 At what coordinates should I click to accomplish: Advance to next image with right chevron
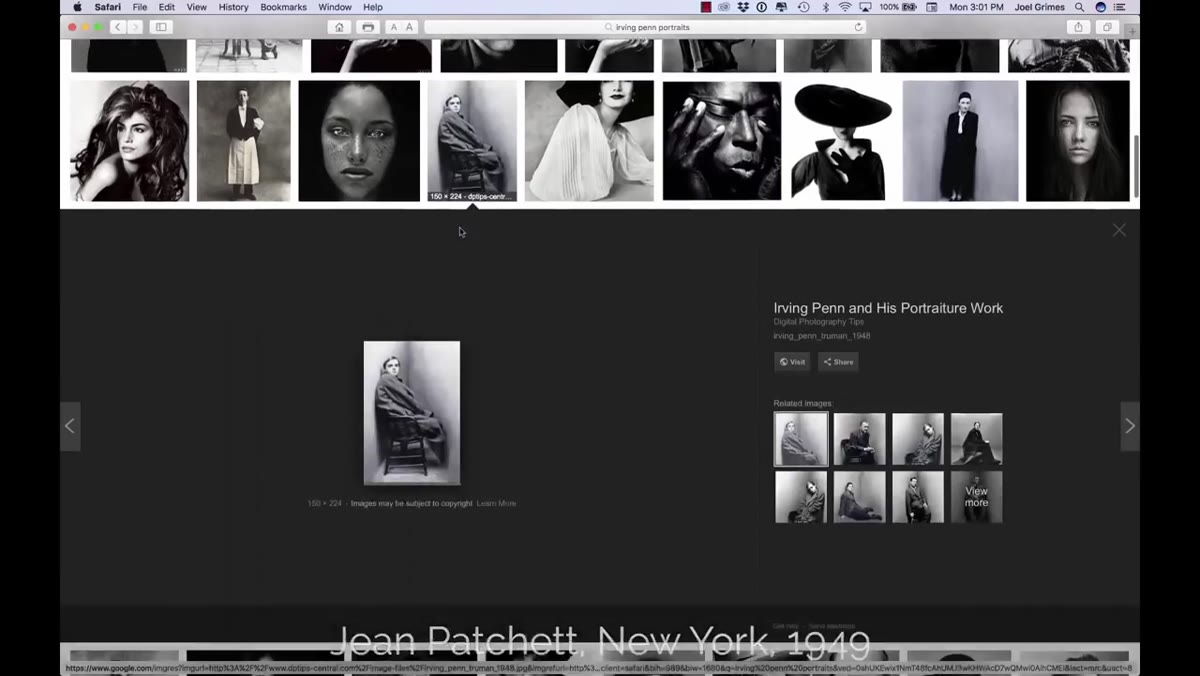click(x=1130, y=426)
